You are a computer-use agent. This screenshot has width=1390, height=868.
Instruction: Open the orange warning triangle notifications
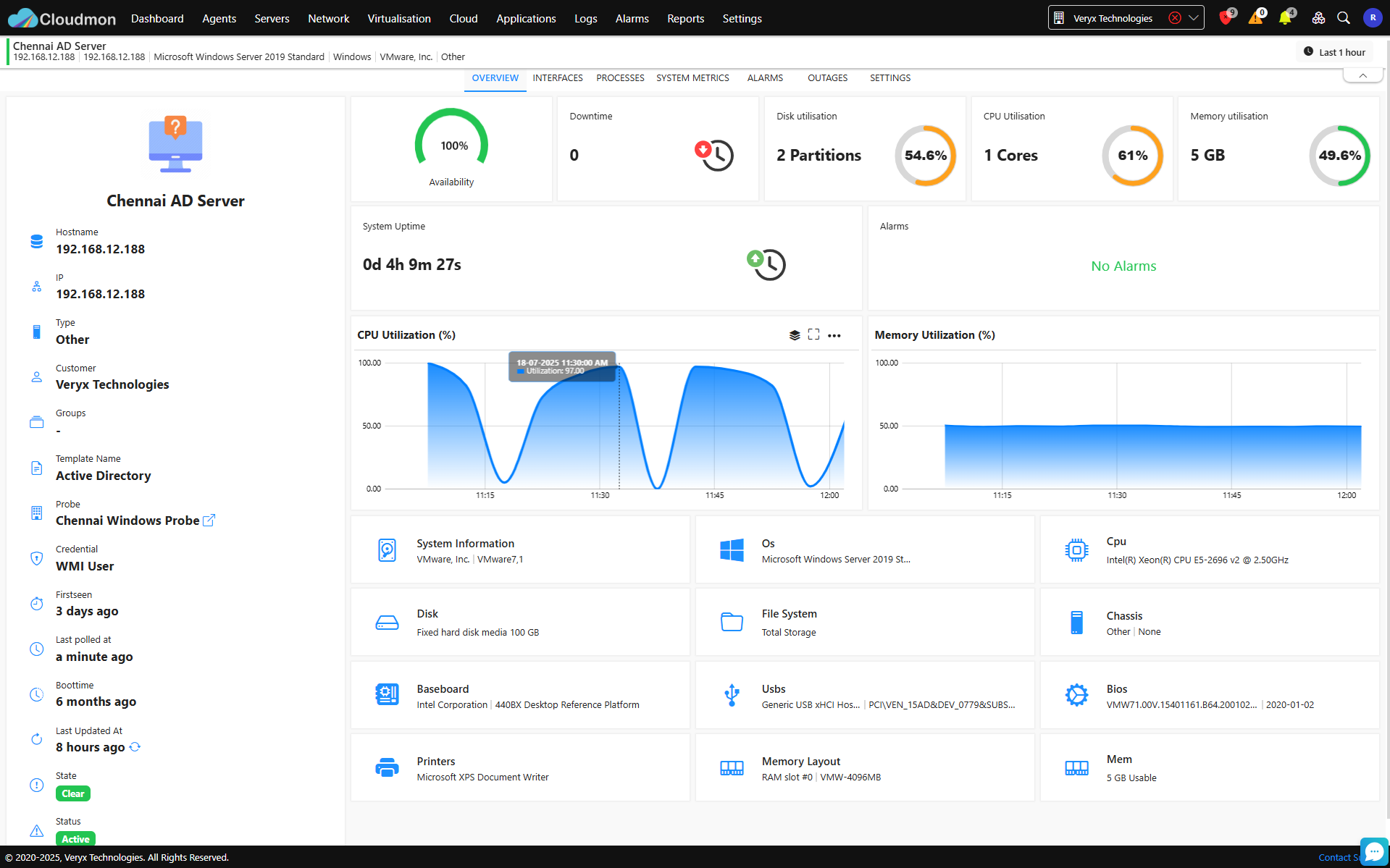point(1255,18)
